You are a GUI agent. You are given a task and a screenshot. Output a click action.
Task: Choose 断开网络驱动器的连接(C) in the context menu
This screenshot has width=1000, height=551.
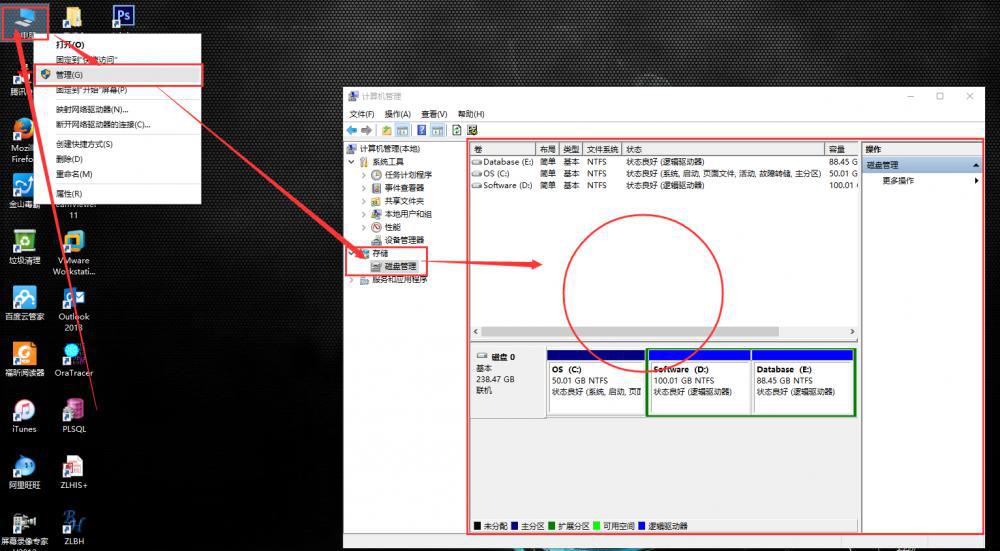tap(117, 124)
